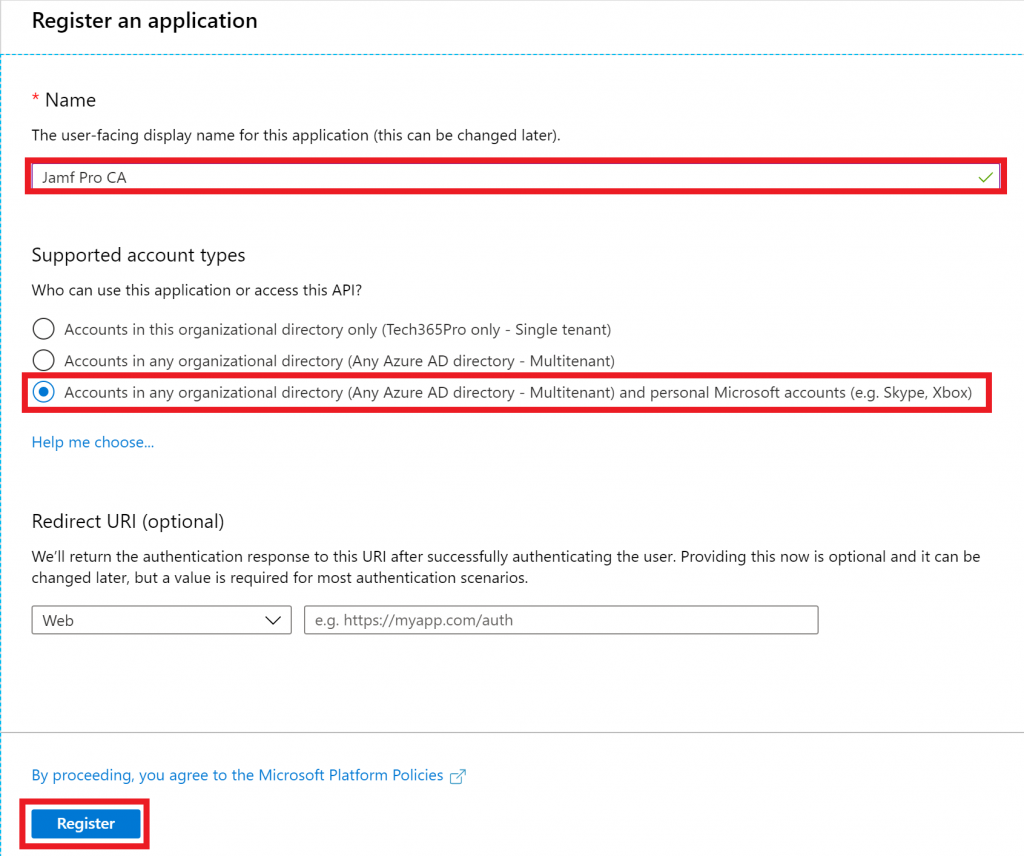Focus the Redirect URI text box

(x=561, y=620)
